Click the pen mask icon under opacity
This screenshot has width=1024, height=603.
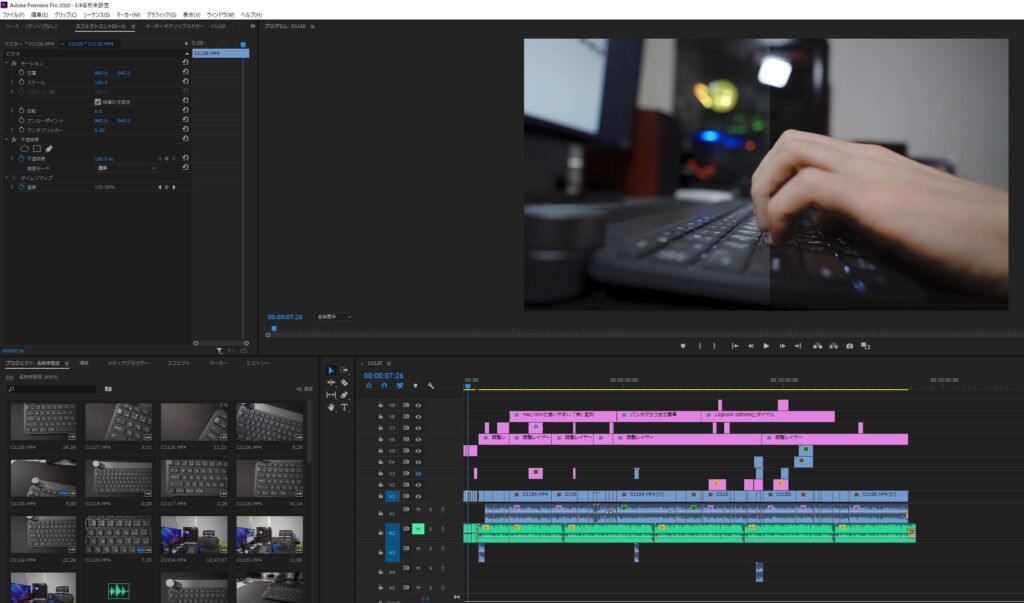pyautogui.click(x=49, y=149)
